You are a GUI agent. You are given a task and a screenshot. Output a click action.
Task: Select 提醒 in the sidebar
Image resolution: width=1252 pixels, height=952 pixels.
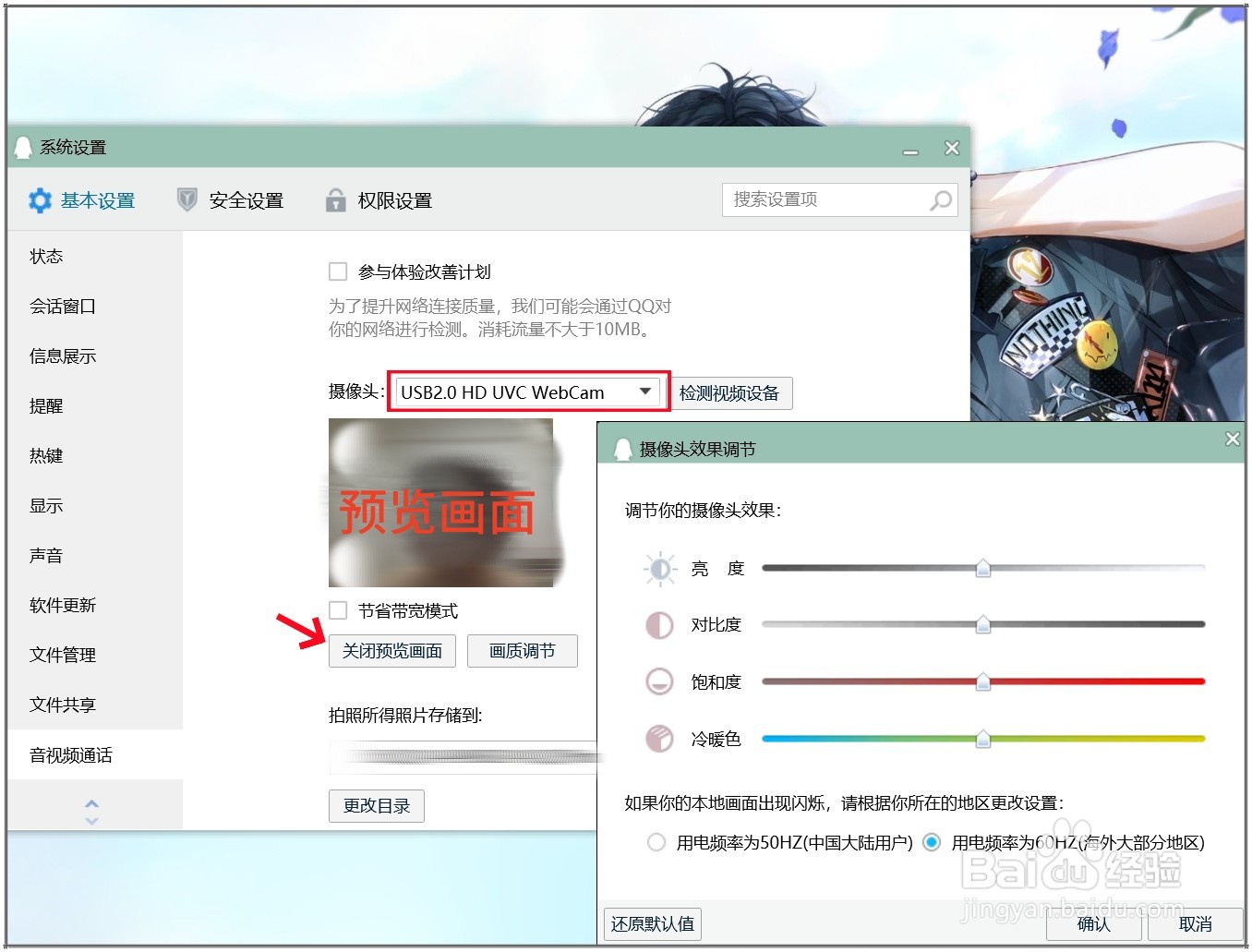(95, 405)
